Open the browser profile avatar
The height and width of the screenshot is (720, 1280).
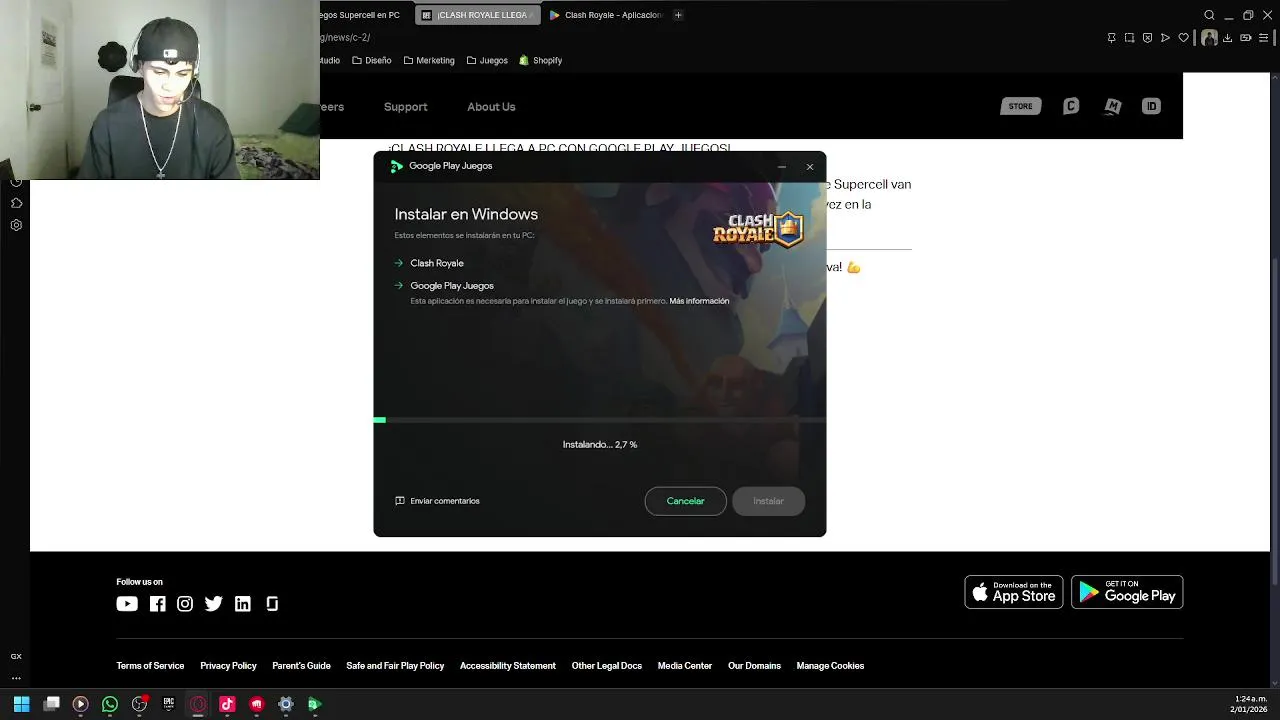point(1209,38)
